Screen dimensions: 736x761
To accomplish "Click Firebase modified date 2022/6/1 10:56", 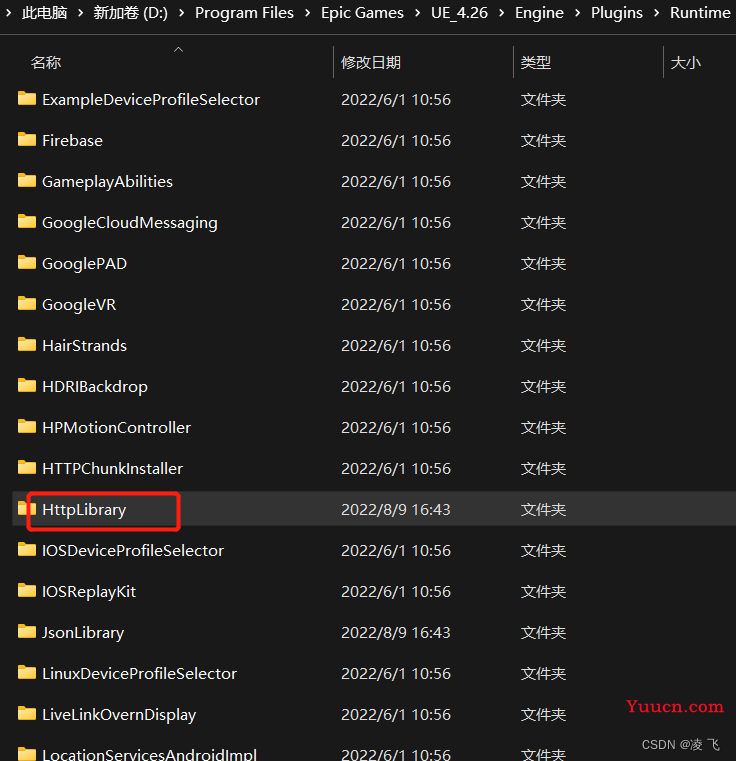I will pyautogui.click(x=396, y=141).
